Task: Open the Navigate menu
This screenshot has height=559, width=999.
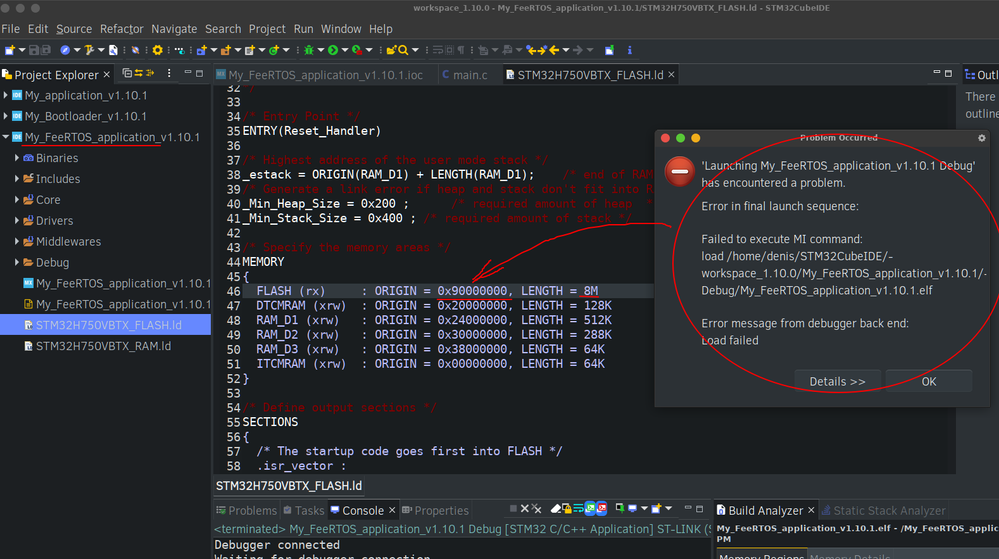Action: tap(174, 29)
